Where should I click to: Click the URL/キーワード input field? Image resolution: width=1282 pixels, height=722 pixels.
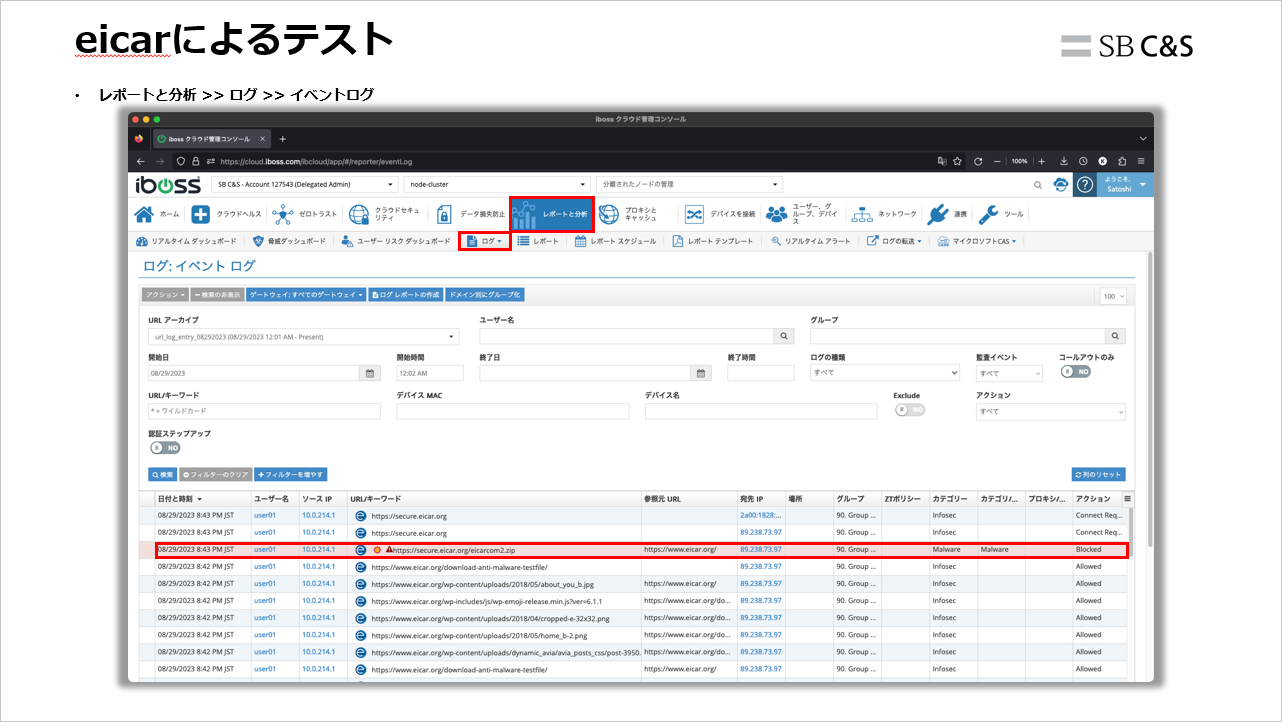pos(265,411)
